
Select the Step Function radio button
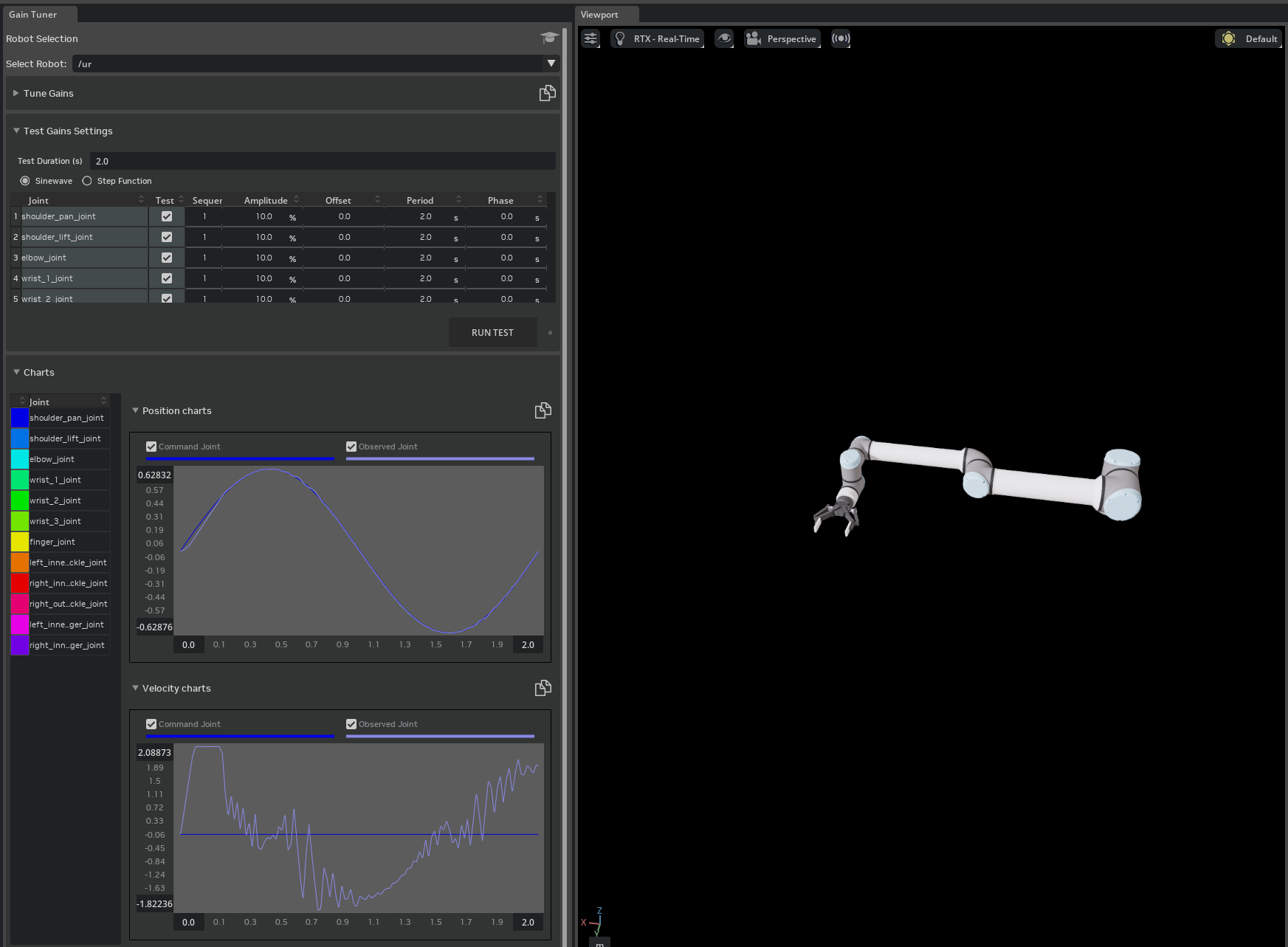(87, 181)
